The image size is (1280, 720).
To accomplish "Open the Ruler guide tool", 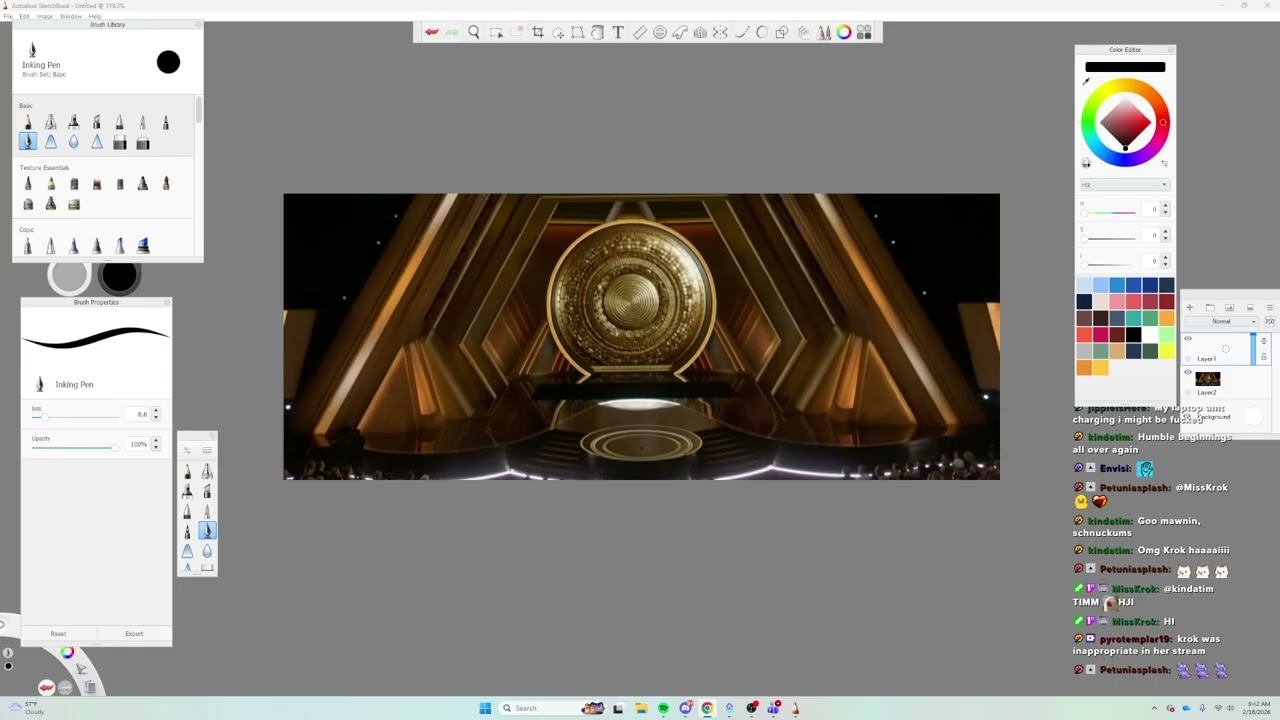I will 640,33.
